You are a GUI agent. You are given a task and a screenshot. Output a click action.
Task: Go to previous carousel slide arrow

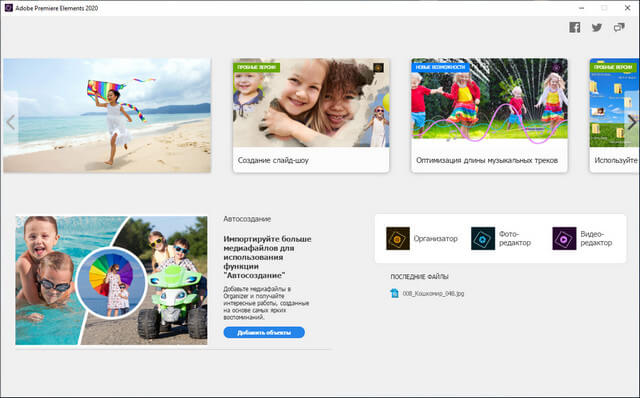[x=11, y=122]
